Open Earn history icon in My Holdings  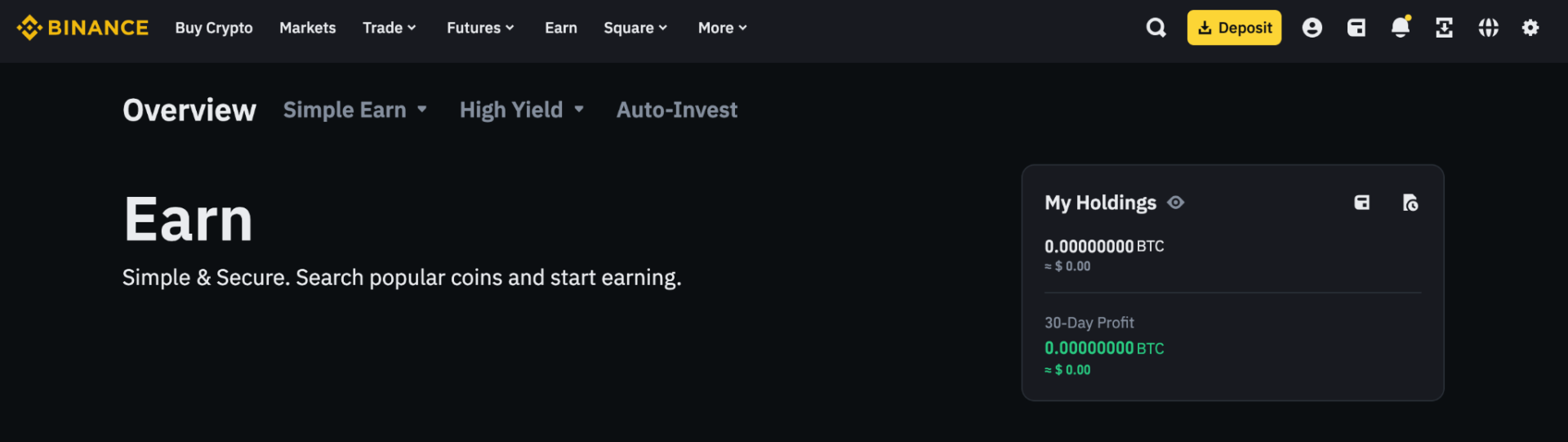(1410, 203)
